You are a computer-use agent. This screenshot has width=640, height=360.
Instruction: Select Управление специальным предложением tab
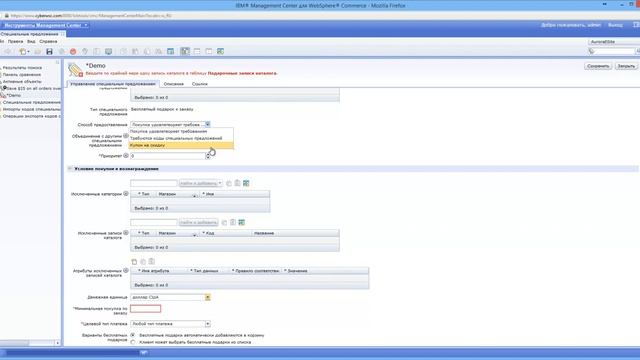tap(113, 84)
